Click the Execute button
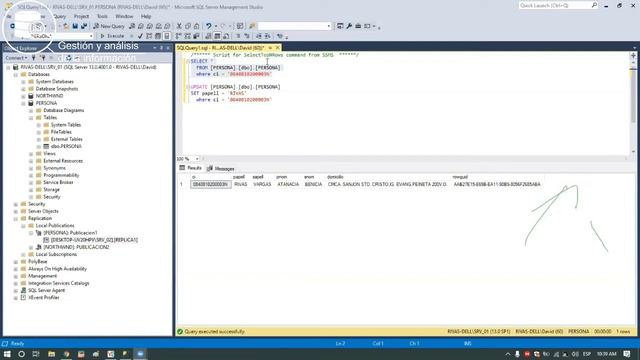640x360 pixels. [112, 36]
